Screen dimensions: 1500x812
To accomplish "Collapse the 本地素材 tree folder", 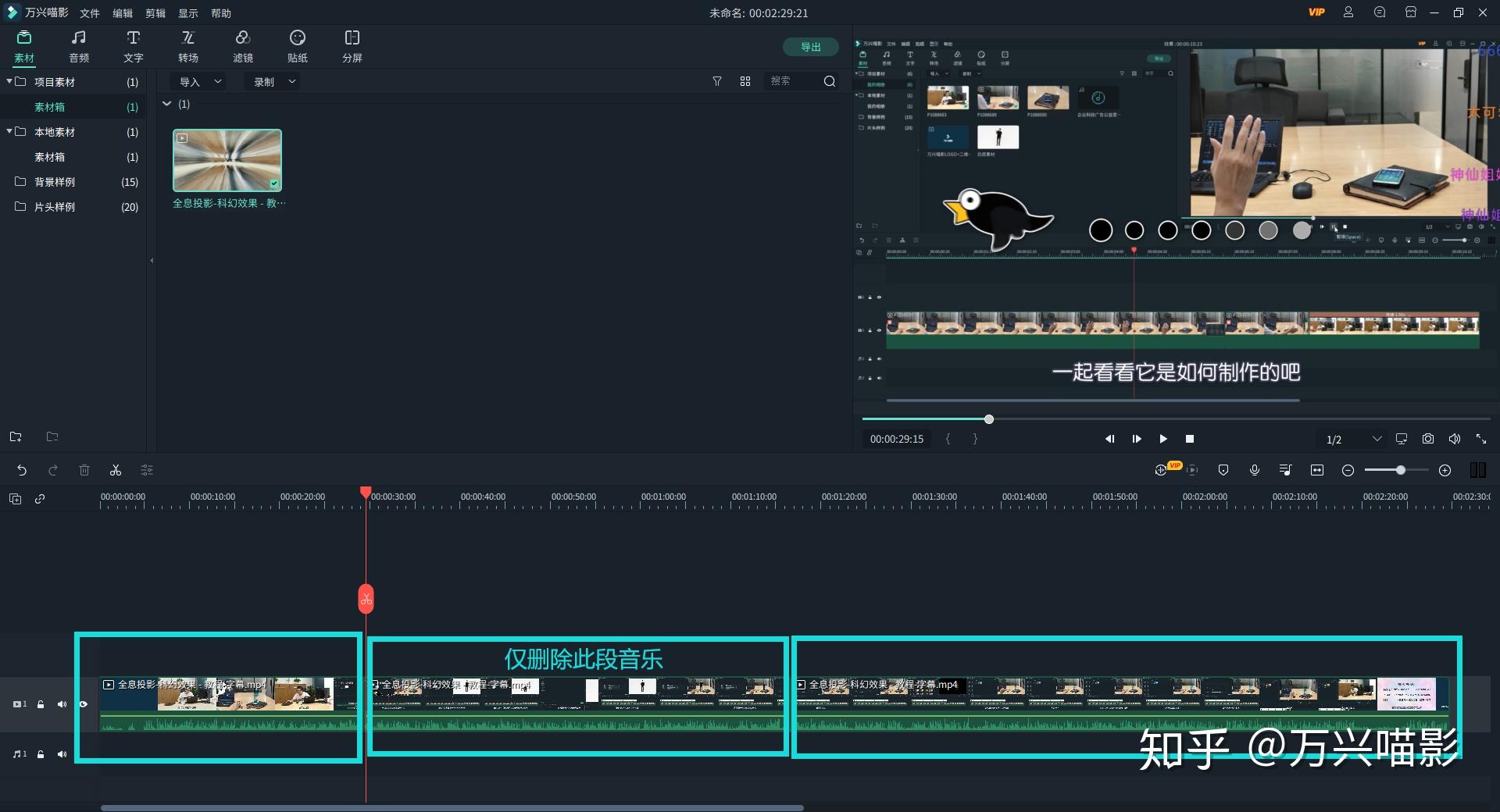I will (x=9, y=131).
